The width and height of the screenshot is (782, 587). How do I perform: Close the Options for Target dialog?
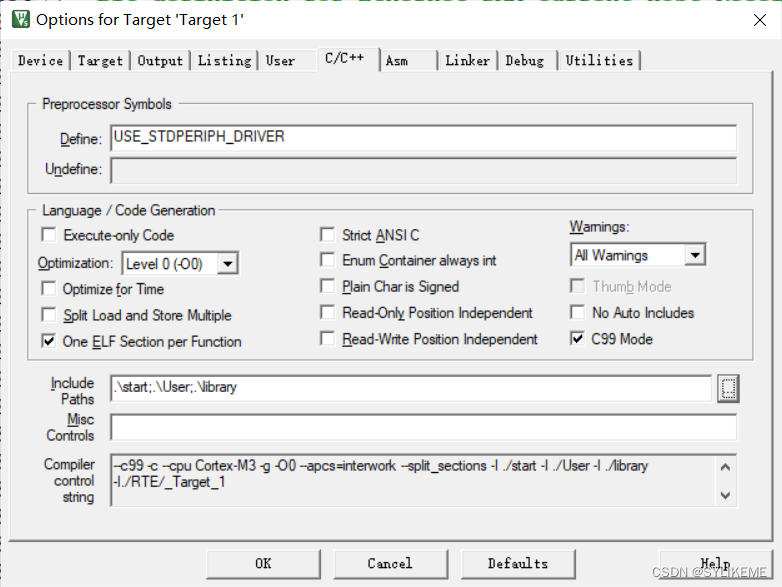(x=760, y=20)
